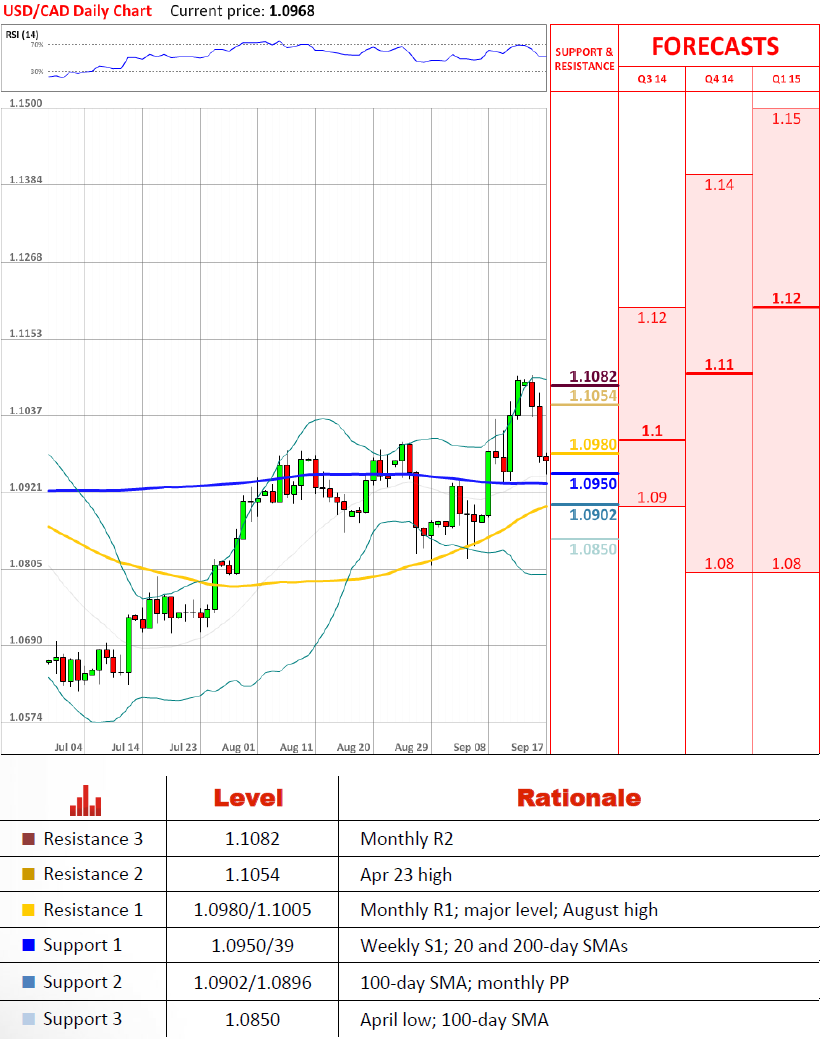The image size is (820, 1039).
Task: Click the 'Jul 04' date axis label
Action: tap(68, 747)
